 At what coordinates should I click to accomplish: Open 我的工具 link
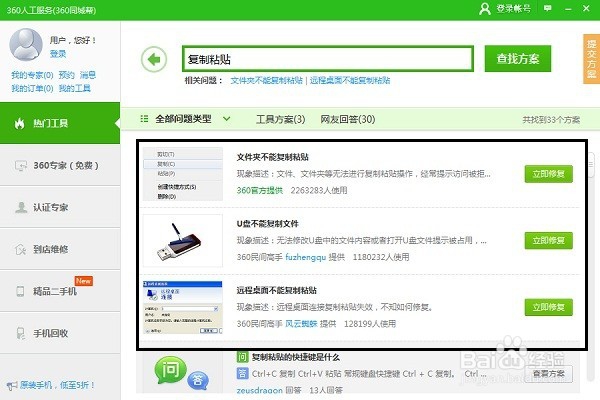(75, 88)
